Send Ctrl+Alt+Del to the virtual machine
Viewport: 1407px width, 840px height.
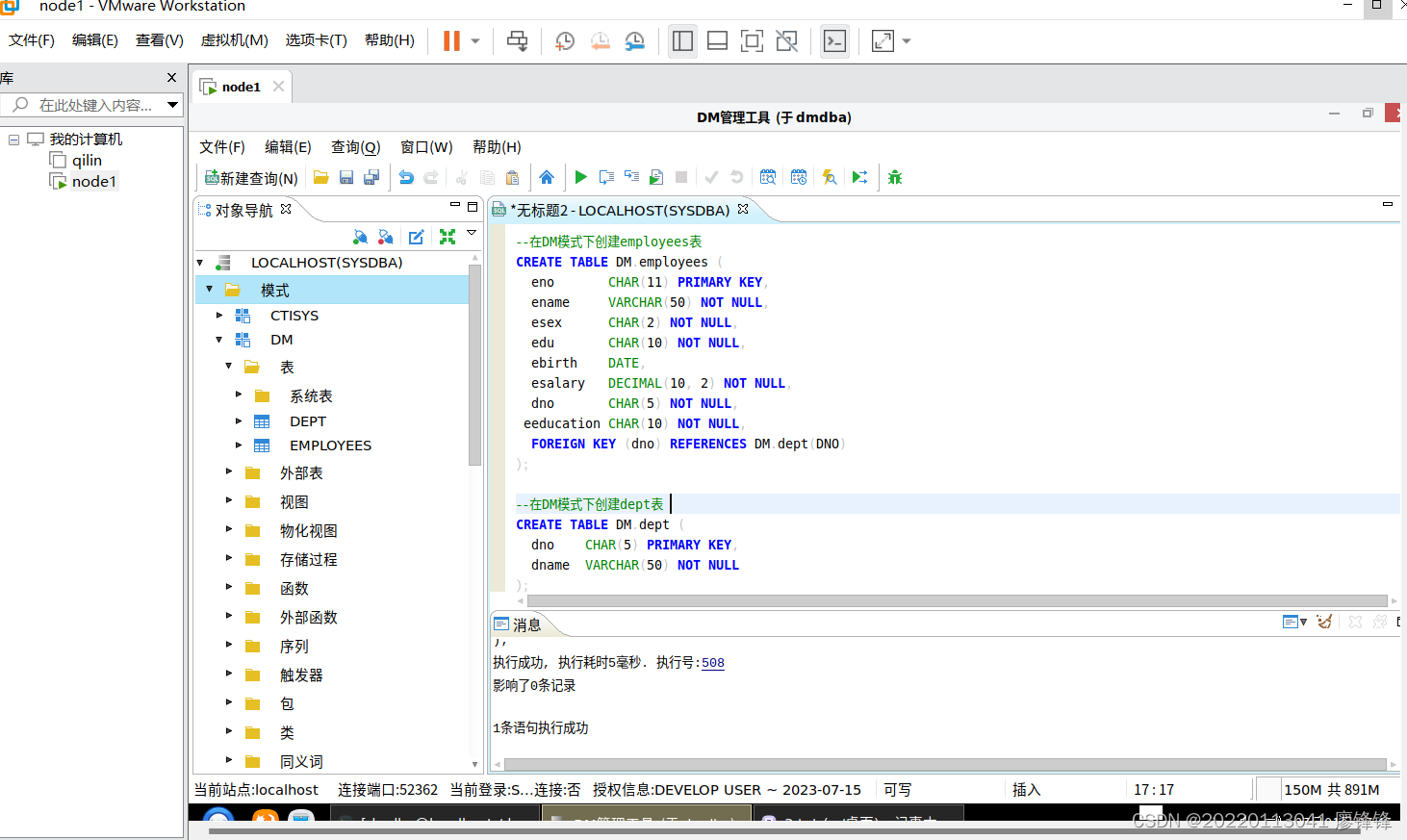(517, 40)
